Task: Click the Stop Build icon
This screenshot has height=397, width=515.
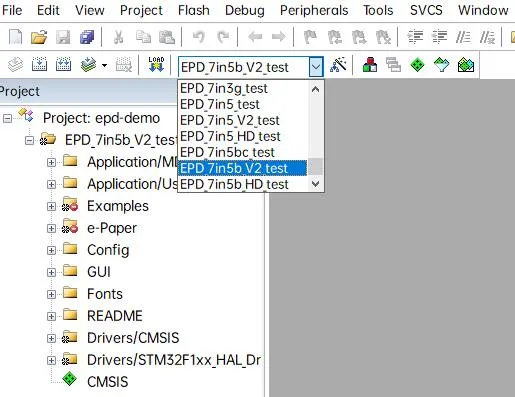Action: (124, 64)
